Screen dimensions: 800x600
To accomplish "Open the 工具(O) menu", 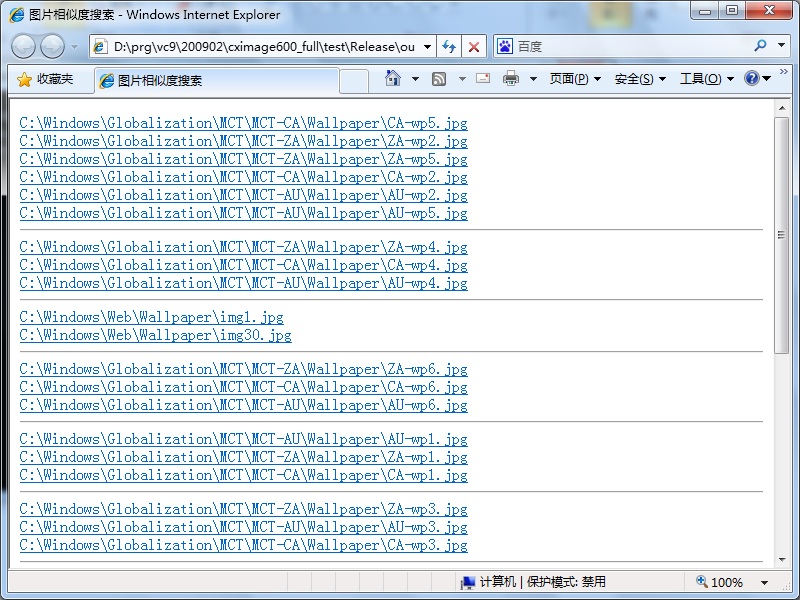I will click(707, 79).
